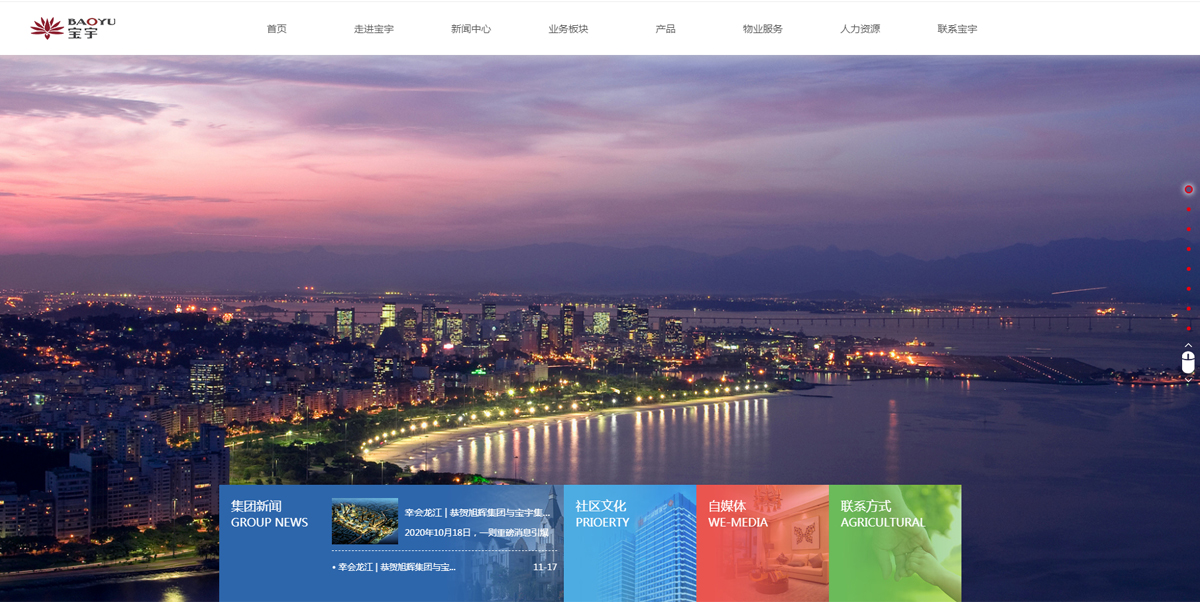Viewport: 1200px width, 602px height.
Task: Open the blue 社区文化 PRIOERTY tile
Action: (x=629, y=543)
